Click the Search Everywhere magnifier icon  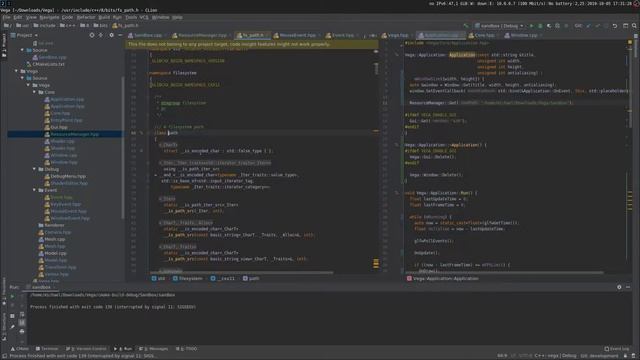[634, 26]
